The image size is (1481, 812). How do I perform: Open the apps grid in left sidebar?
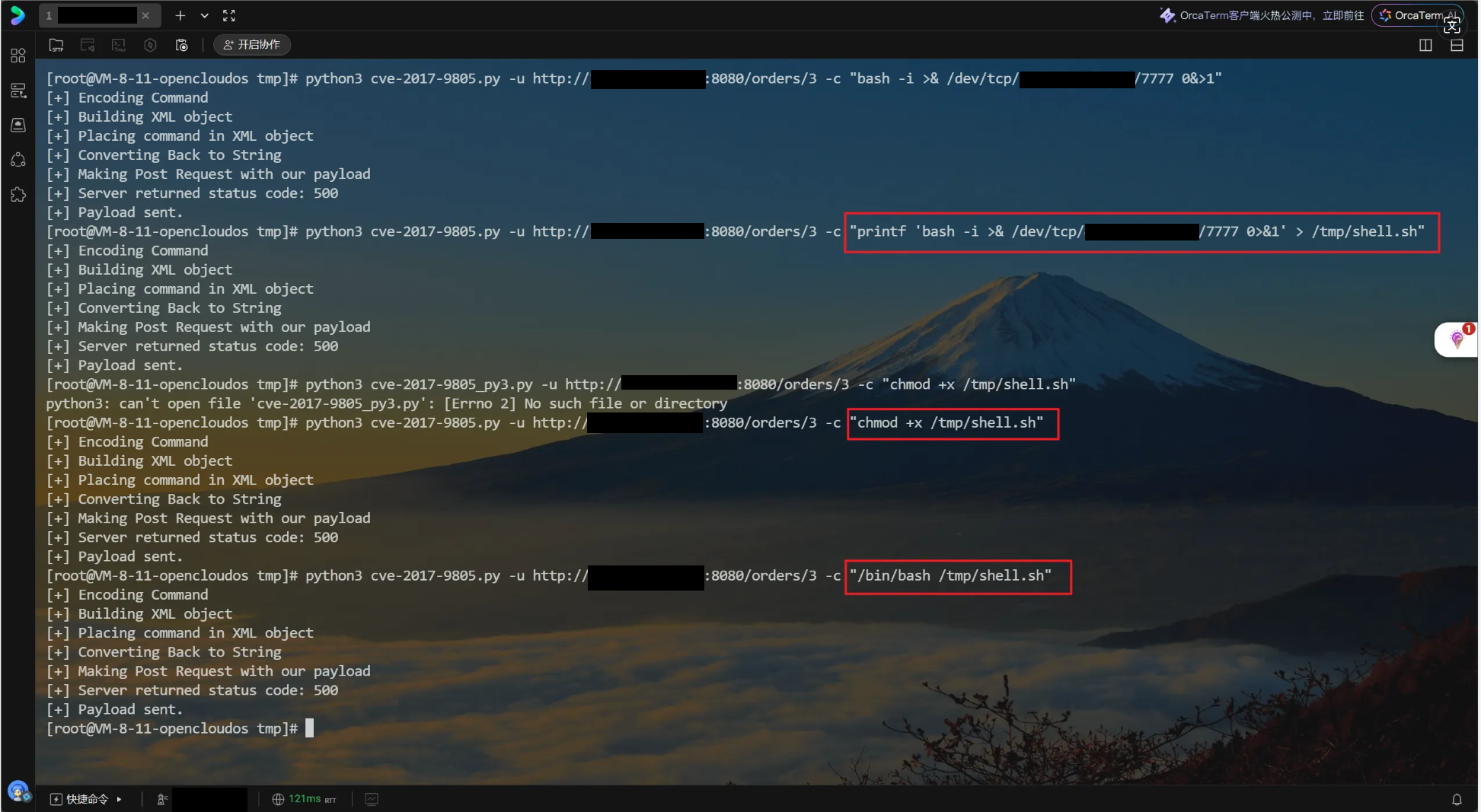coord(18,56)
